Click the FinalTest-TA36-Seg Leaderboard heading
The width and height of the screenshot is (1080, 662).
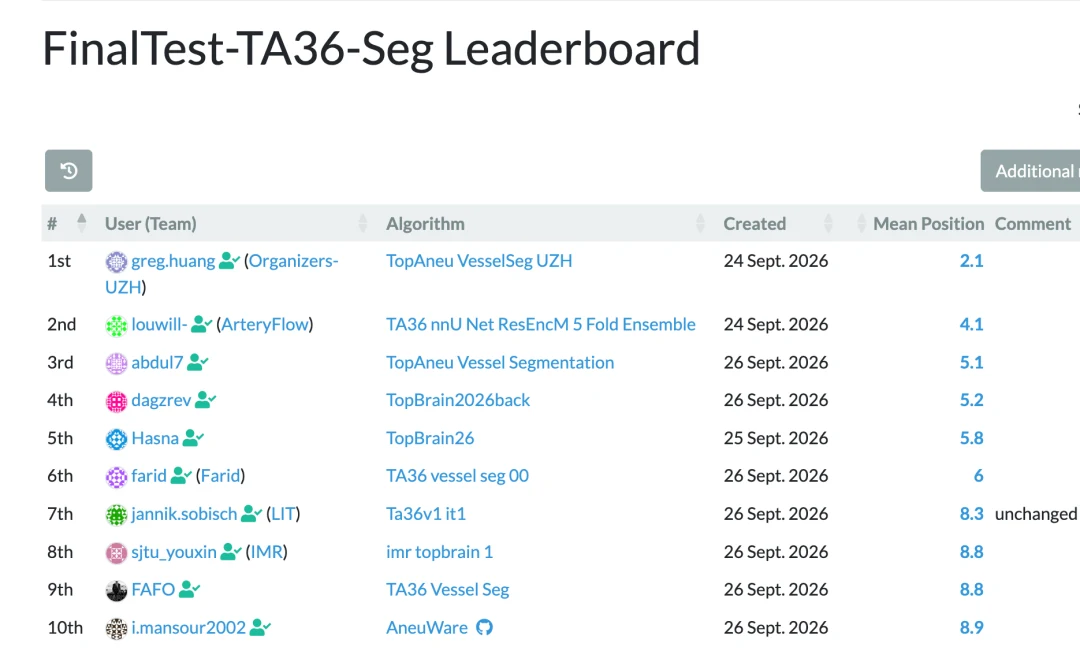click(371, 50)
